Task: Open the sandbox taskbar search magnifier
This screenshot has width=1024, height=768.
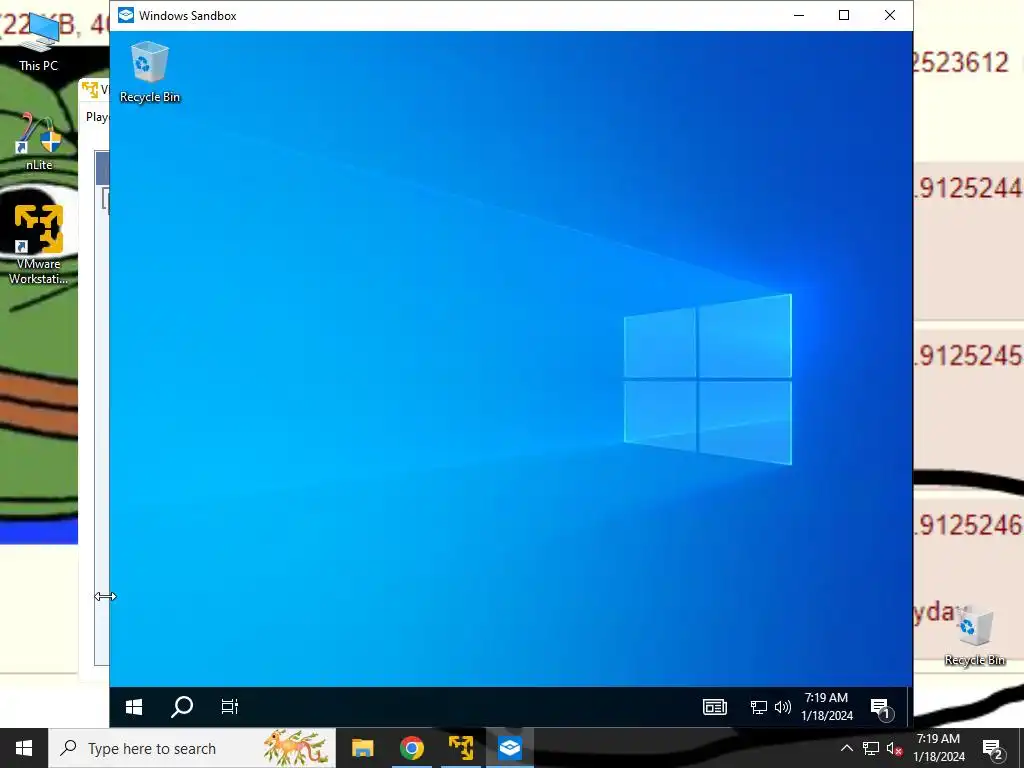Action: [182, 707]
